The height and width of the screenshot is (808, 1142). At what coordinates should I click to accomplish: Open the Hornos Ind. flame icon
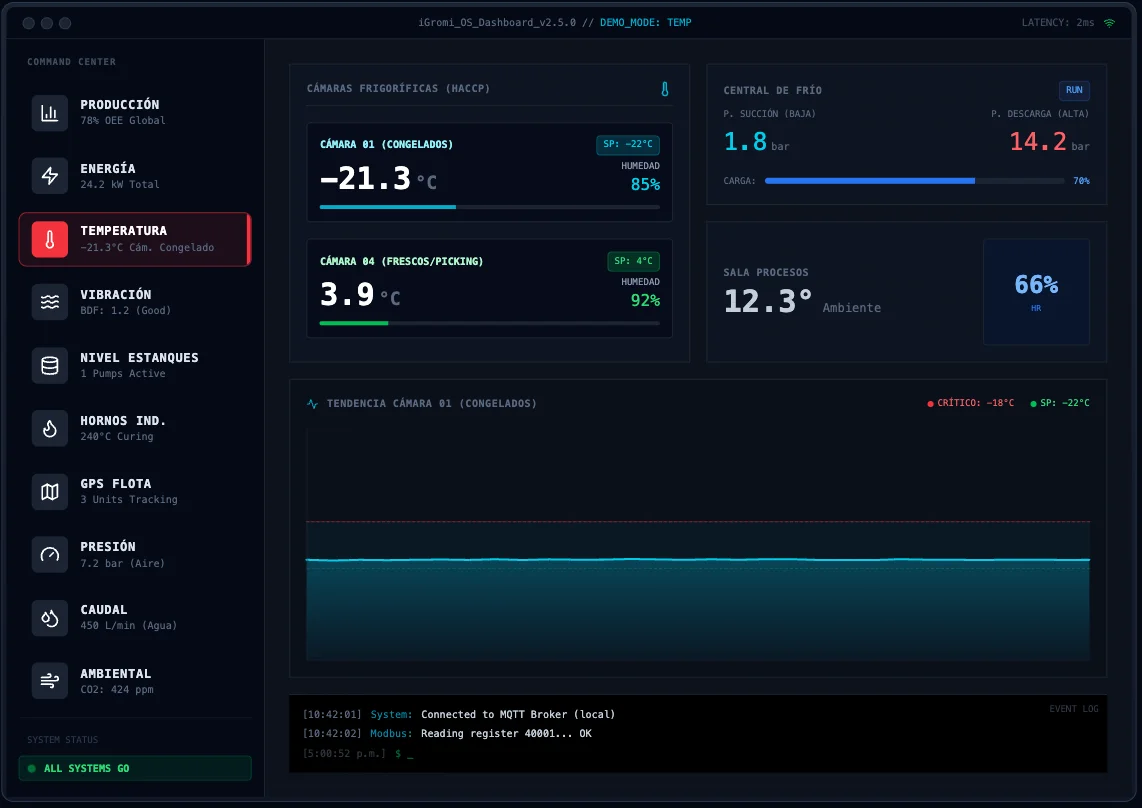point(50,428)
